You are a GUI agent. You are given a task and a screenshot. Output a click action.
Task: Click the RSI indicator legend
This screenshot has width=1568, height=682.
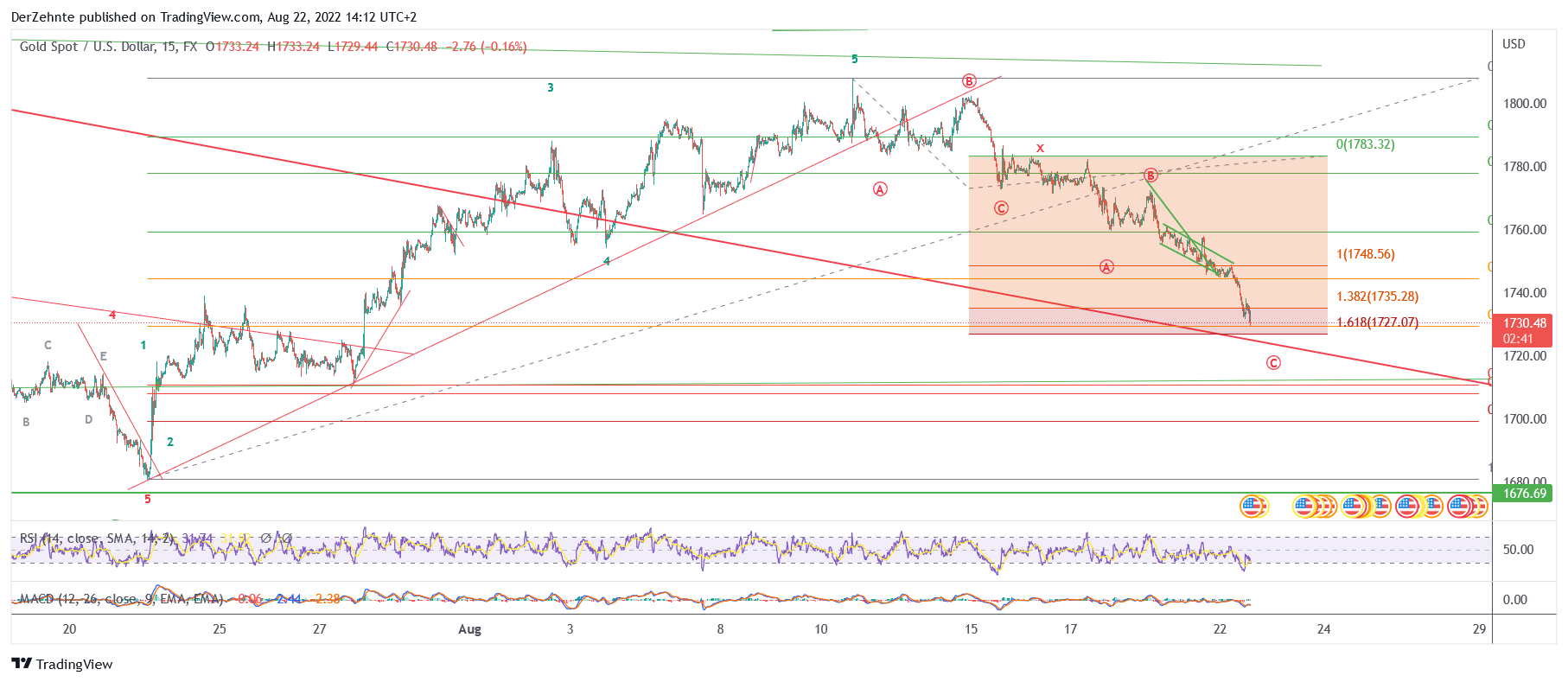[x=95, y=539]
